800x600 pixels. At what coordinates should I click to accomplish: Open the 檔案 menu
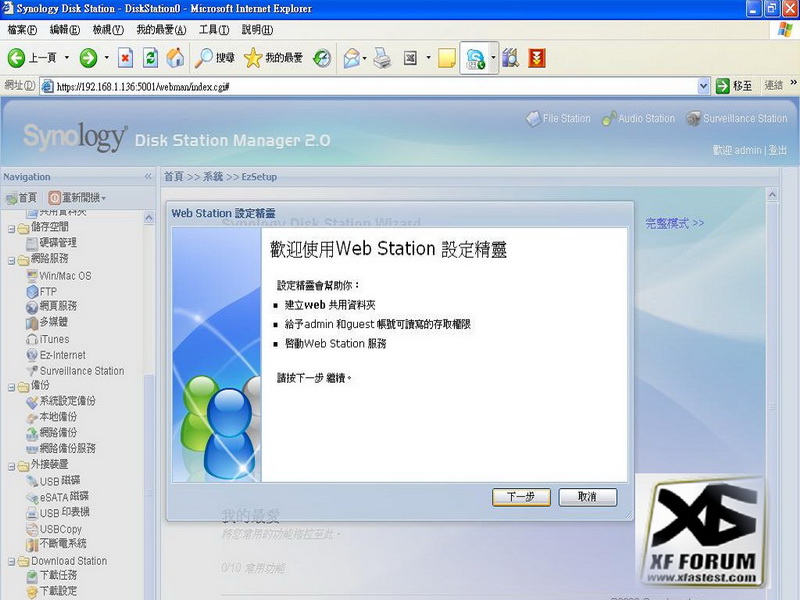click(22, 30)
